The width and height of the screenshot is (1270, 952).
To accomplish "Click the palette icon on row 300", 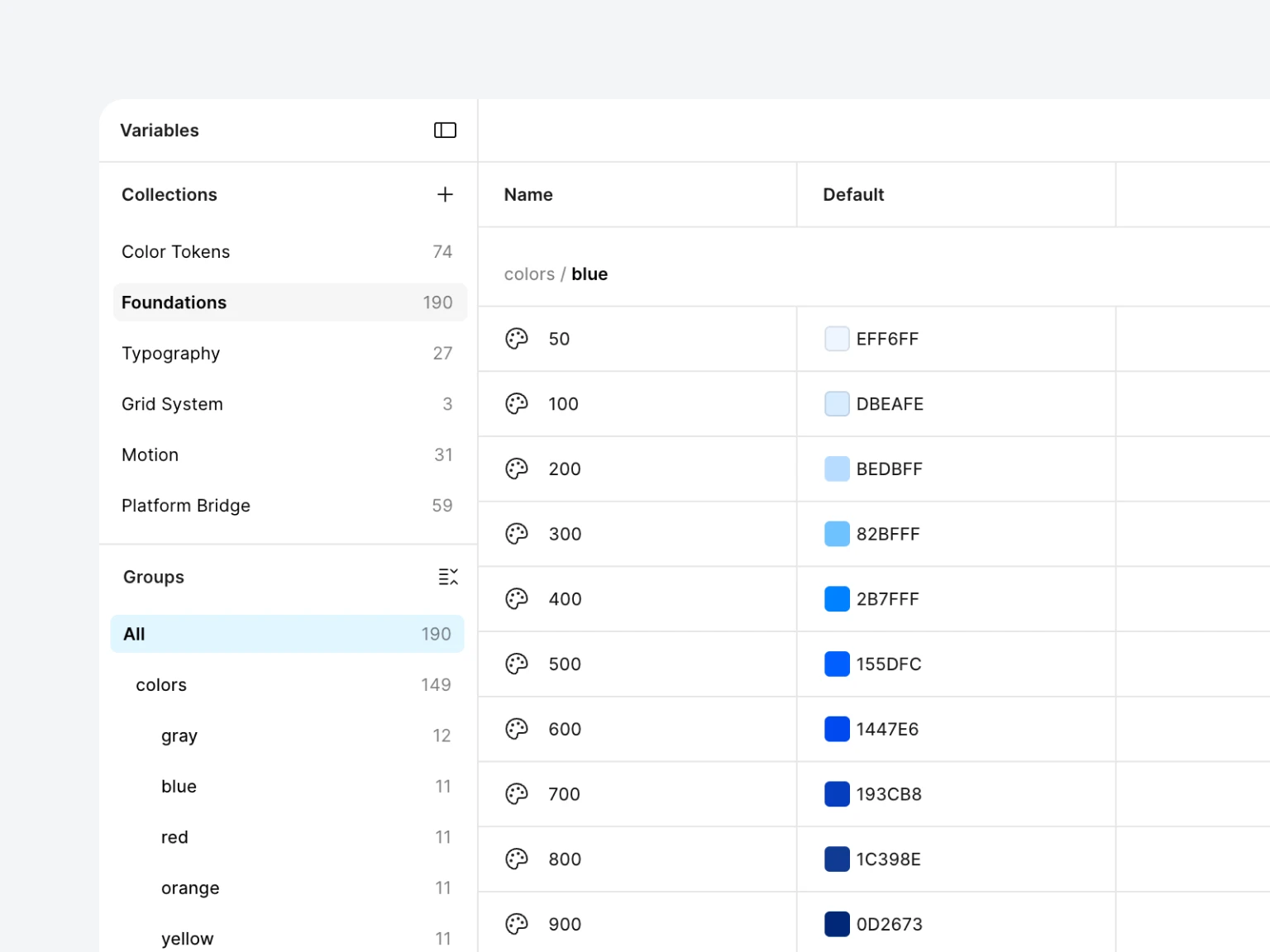I will [517, 534].
